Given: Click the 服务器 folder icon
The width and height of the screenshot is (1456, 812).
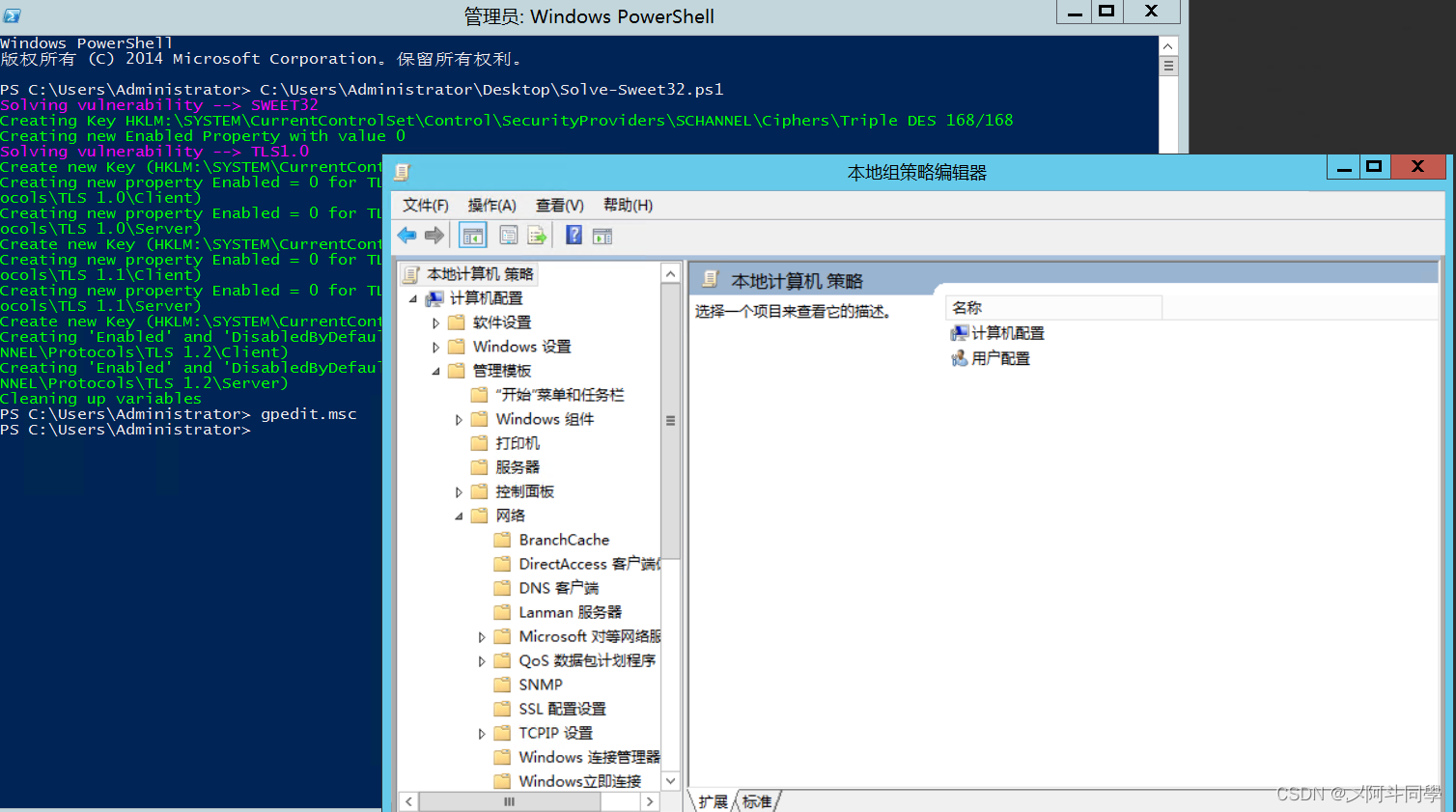Looking at the screenshot, I should coord(479,467).
